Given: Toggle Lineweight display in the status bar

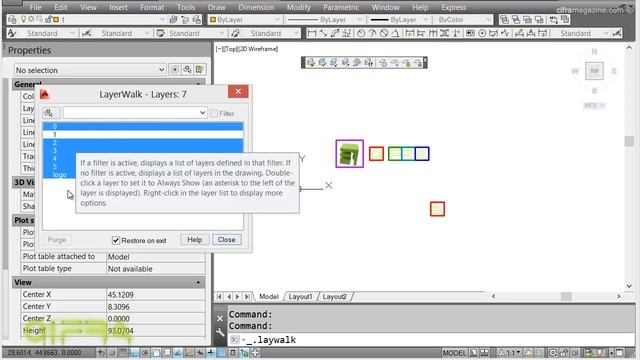Looking at the screenshot, I should click(211, 353).
